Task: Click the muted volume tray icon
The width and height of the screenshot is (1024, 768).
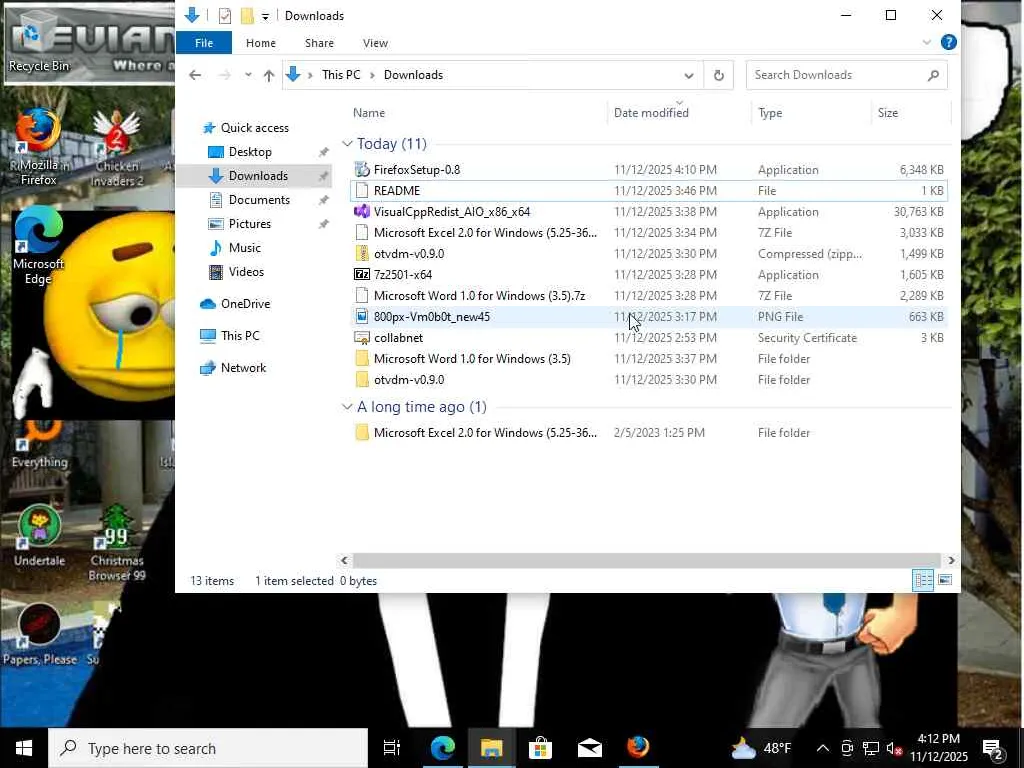Action: point(893,748)
